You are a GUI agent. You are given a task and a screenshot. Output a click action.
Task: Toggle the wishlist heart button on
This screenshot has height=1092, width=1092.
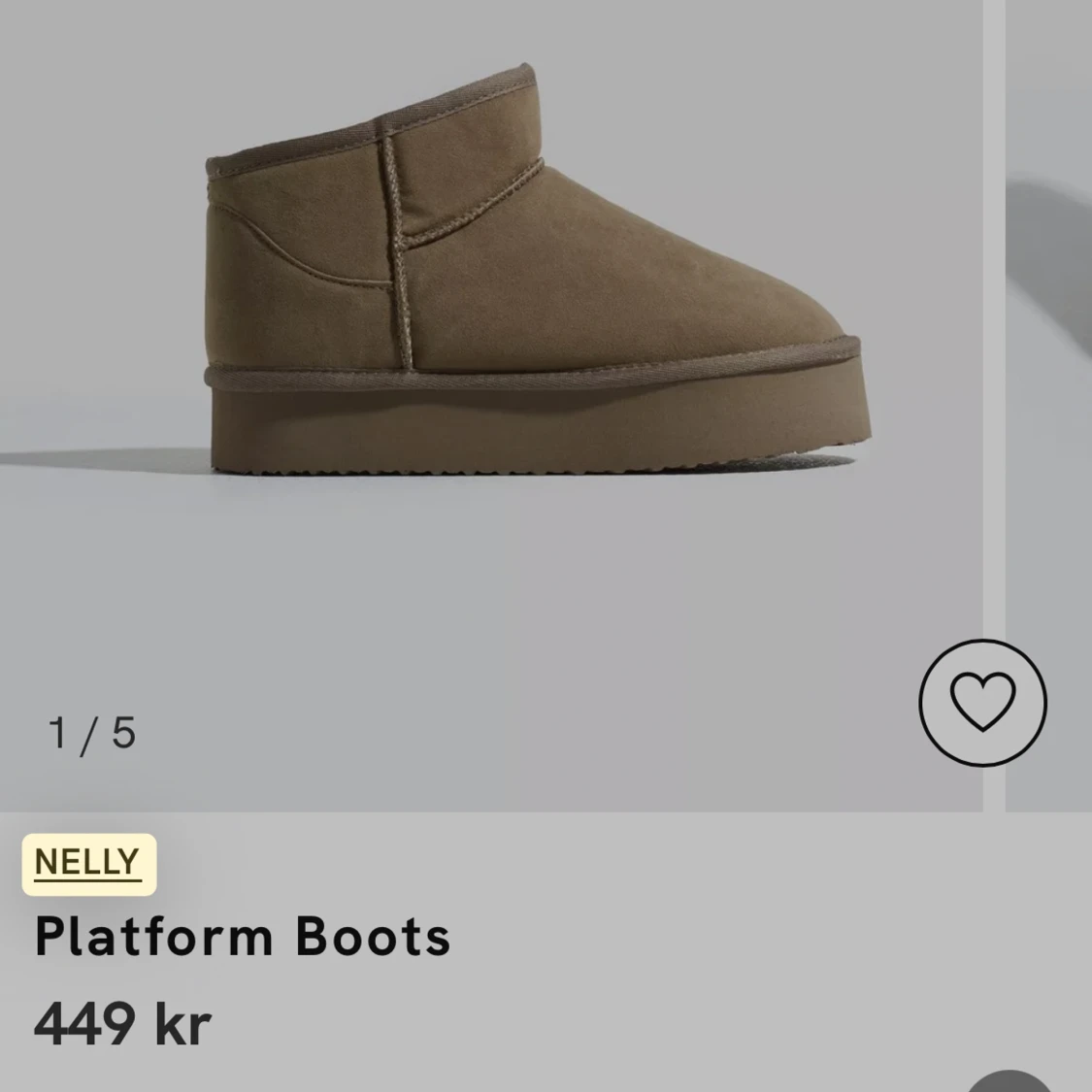(982, 702)
